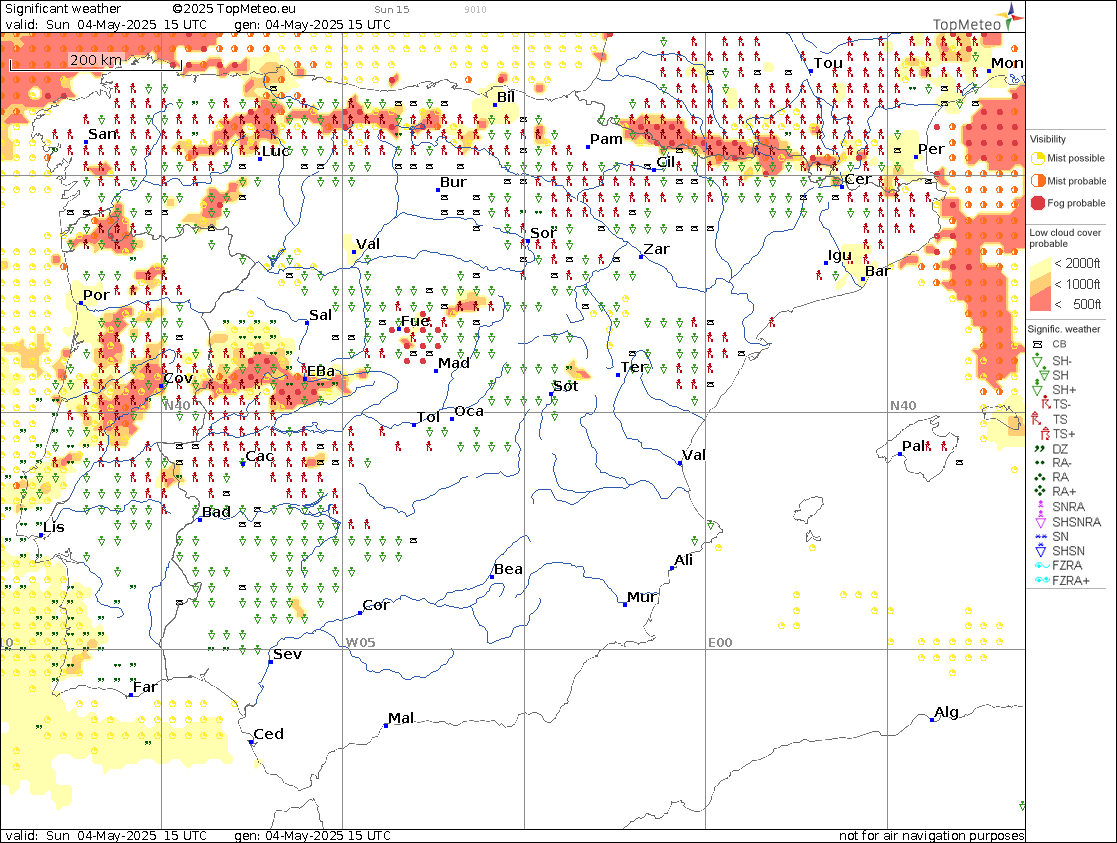Click the SH shower legend icon
1117x843 pixels.
tap(1044, 375)
